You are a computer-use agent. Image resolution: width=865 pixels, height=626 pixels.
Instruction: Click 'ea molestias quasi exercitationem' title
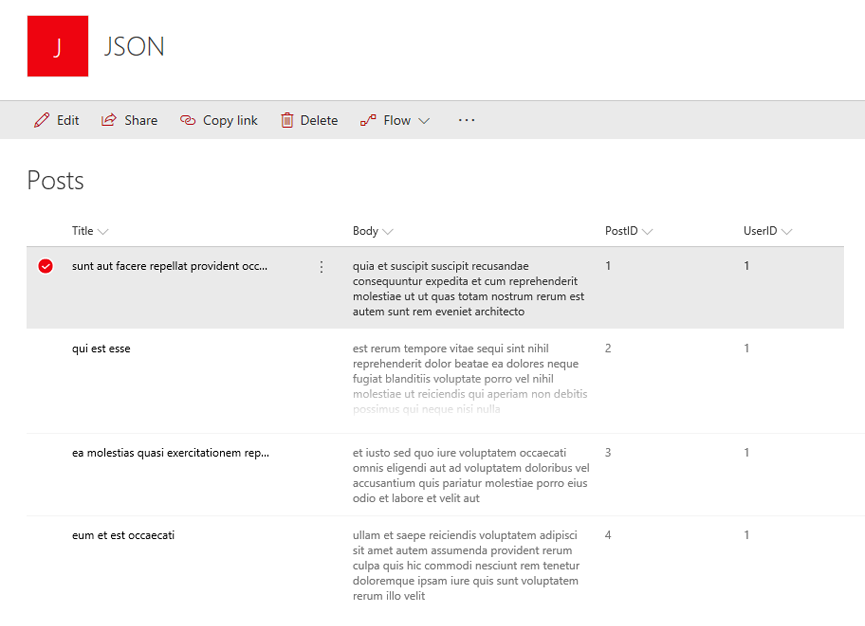coord(170,453)
